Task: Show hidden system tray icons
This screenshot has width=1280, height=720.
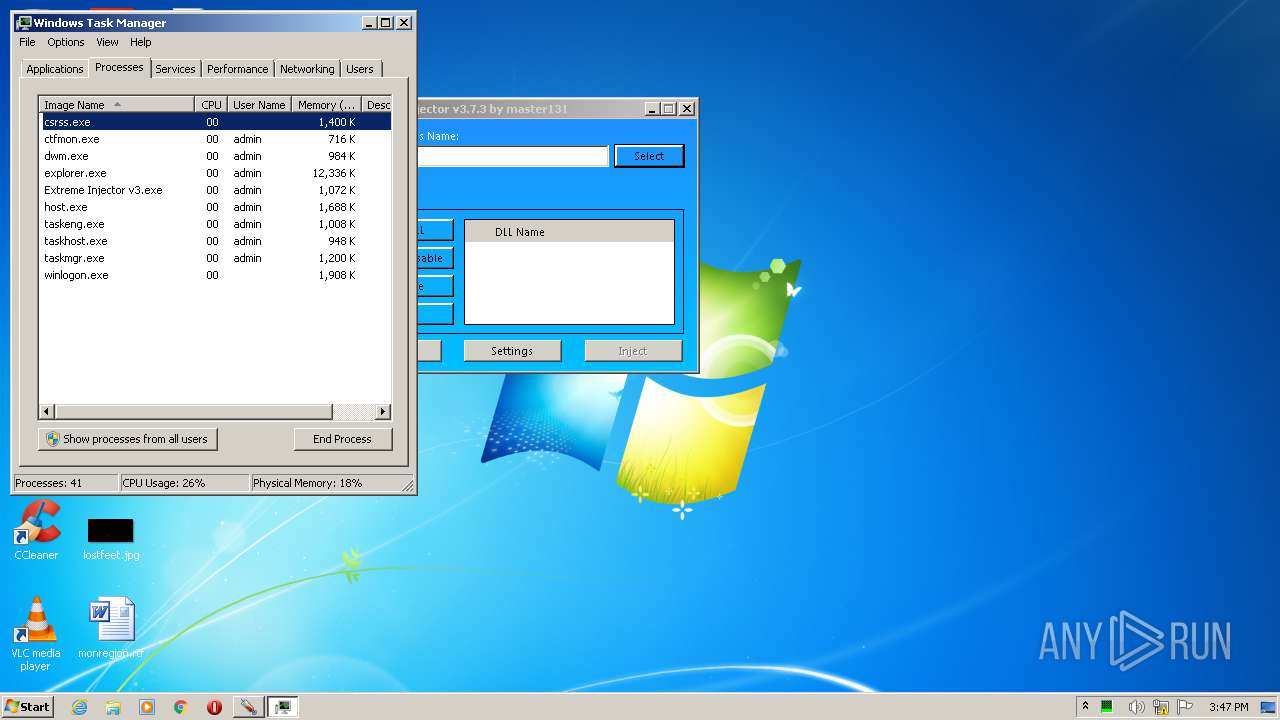Action: click(x=1085, y=706)
